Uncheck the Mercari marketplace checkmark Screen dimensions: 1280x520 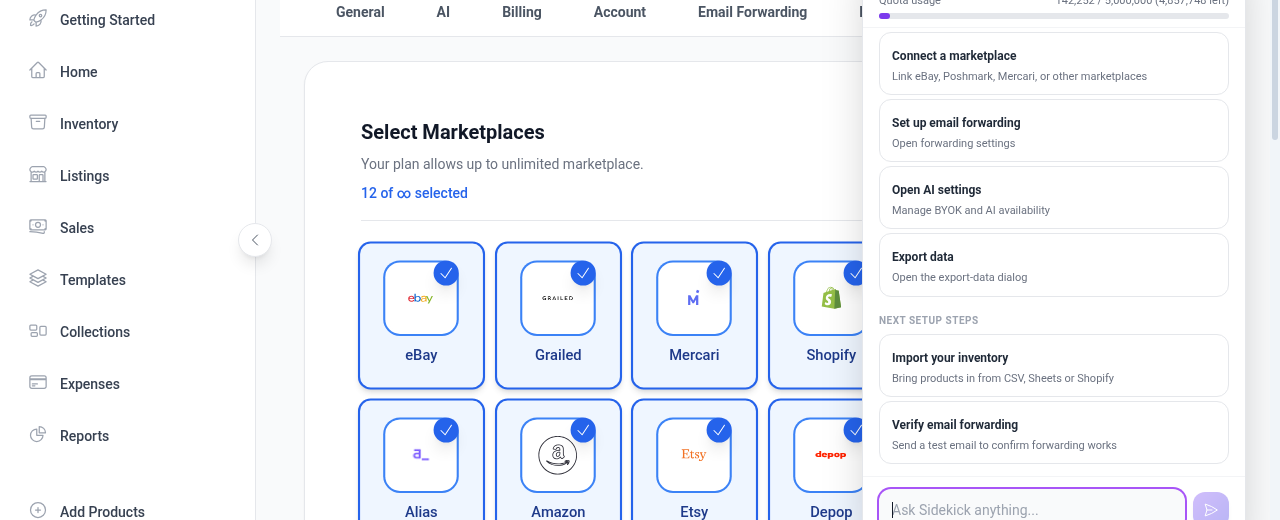click(719, 273)
